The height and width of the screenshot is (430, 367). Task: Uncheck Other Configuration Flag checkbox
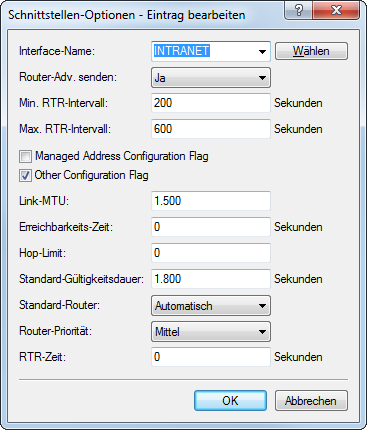click(25, 175)
